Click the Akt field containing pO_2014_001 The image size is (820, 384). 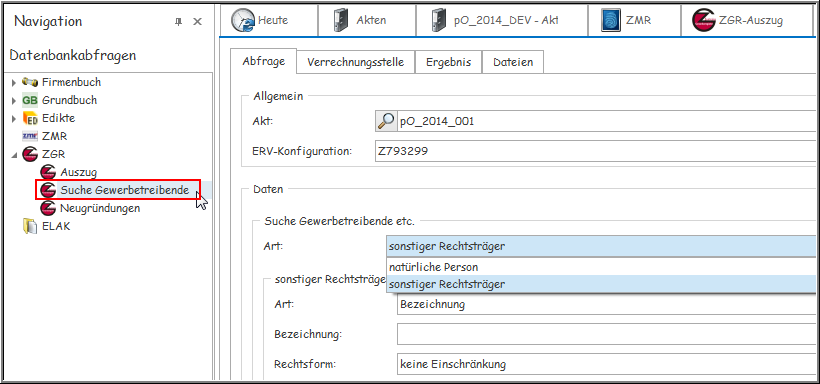(x=606, y=121)
